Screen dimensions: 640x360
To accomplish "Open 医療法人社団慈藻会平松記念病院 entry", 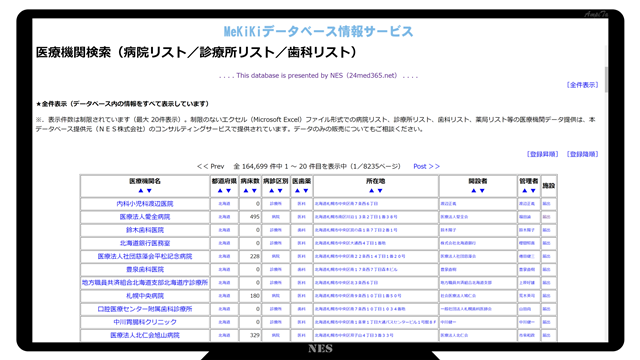I will [145, 256].
